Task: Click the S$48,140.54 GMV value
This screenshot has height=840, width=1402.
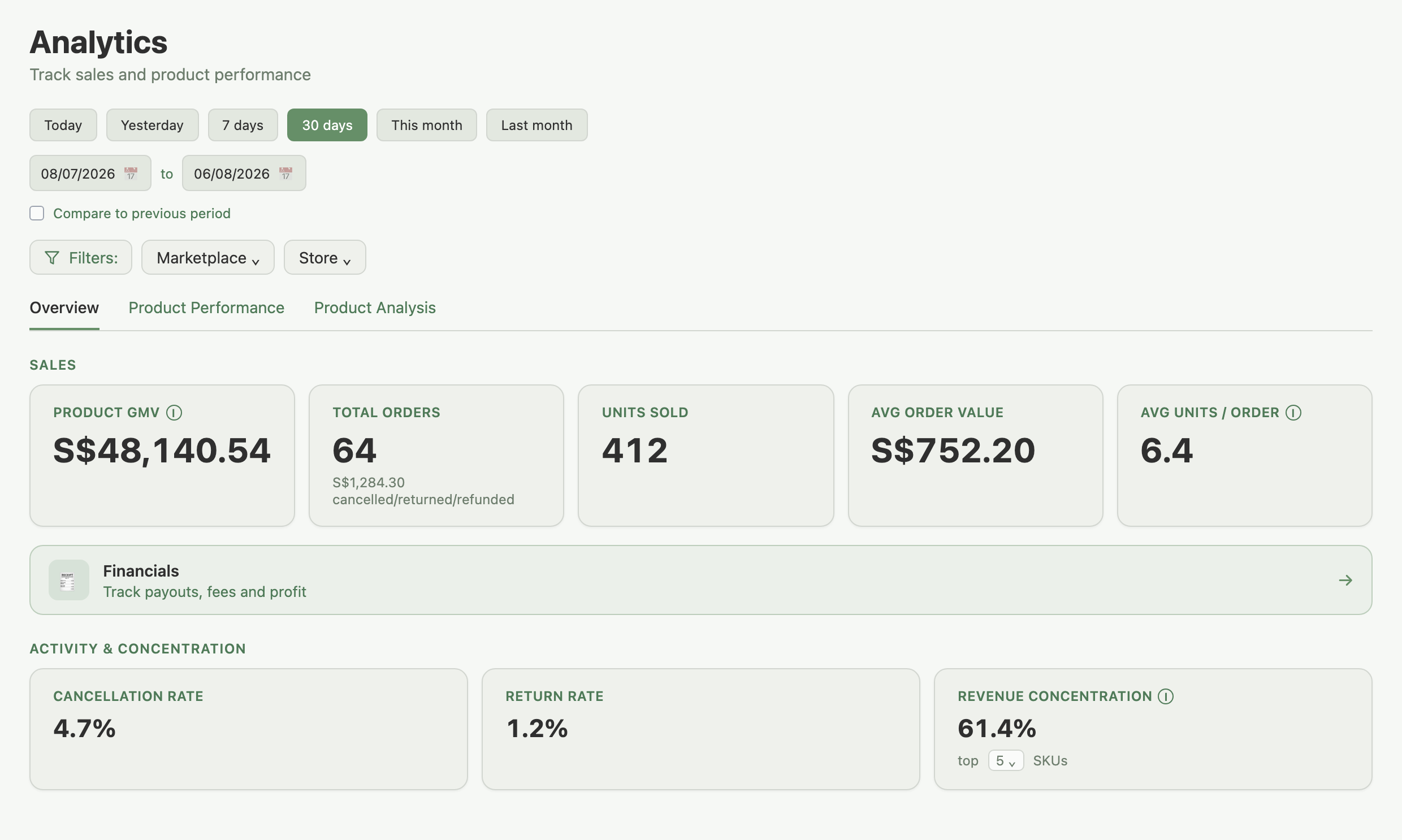Action: pyautogui.click(x=162, y=451)
